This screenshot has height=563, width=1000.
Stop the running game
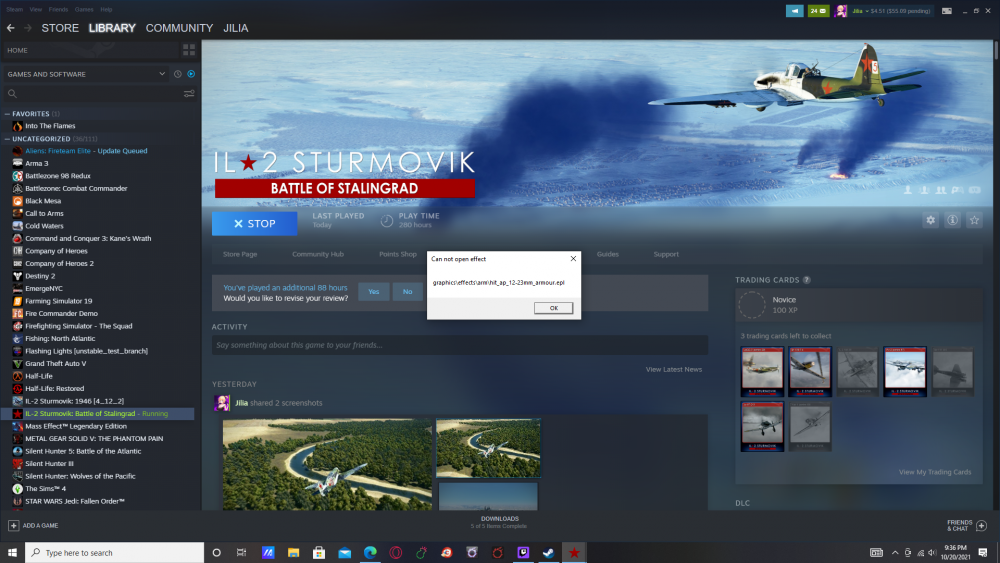(x=254, y=224)
